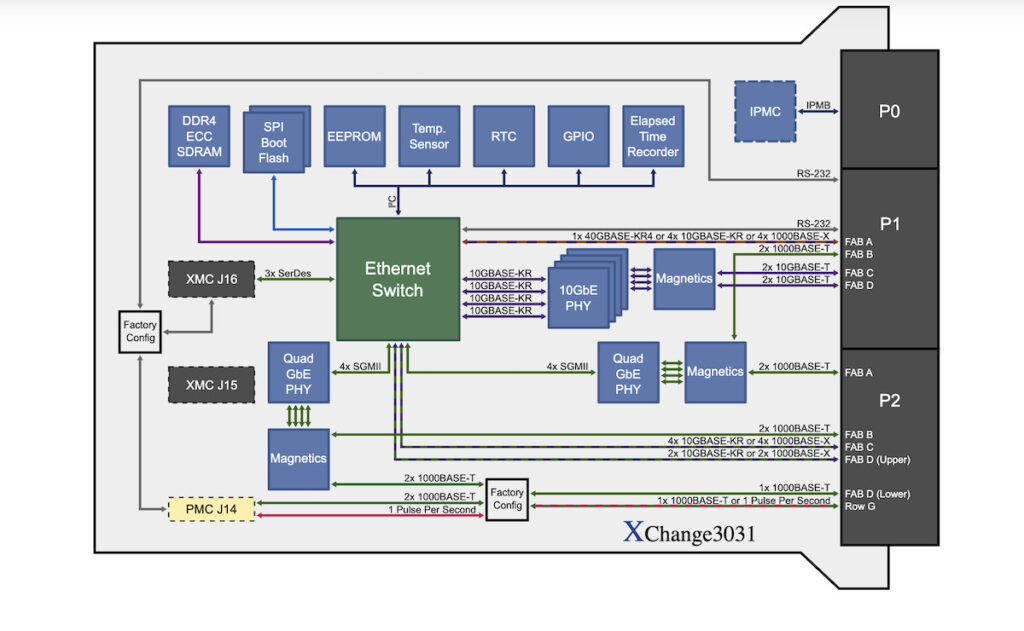
Task: Click the FAB D (Upper) label
Action: pos(877,460)
